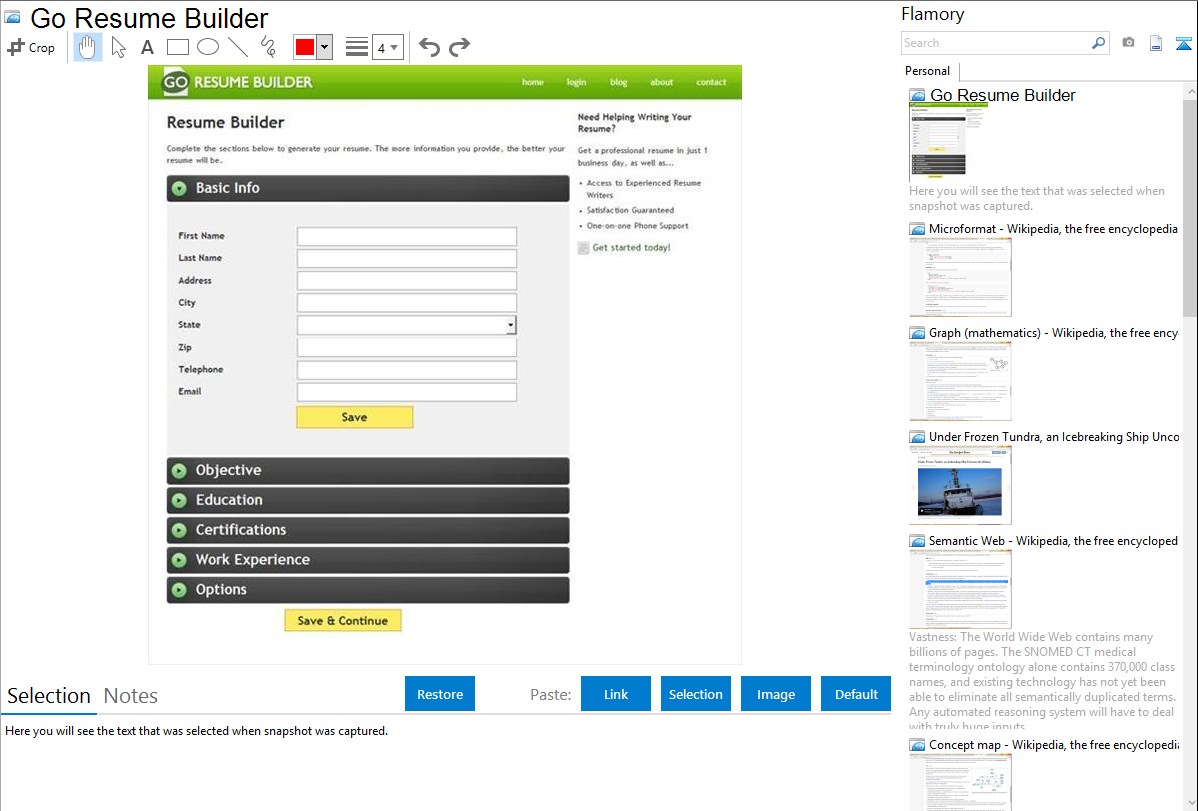The height and width of the screenshot is (811, 1198).
Task: Open the Graph (mathematics) snapshot thumbnail
Action: (960, 381)
